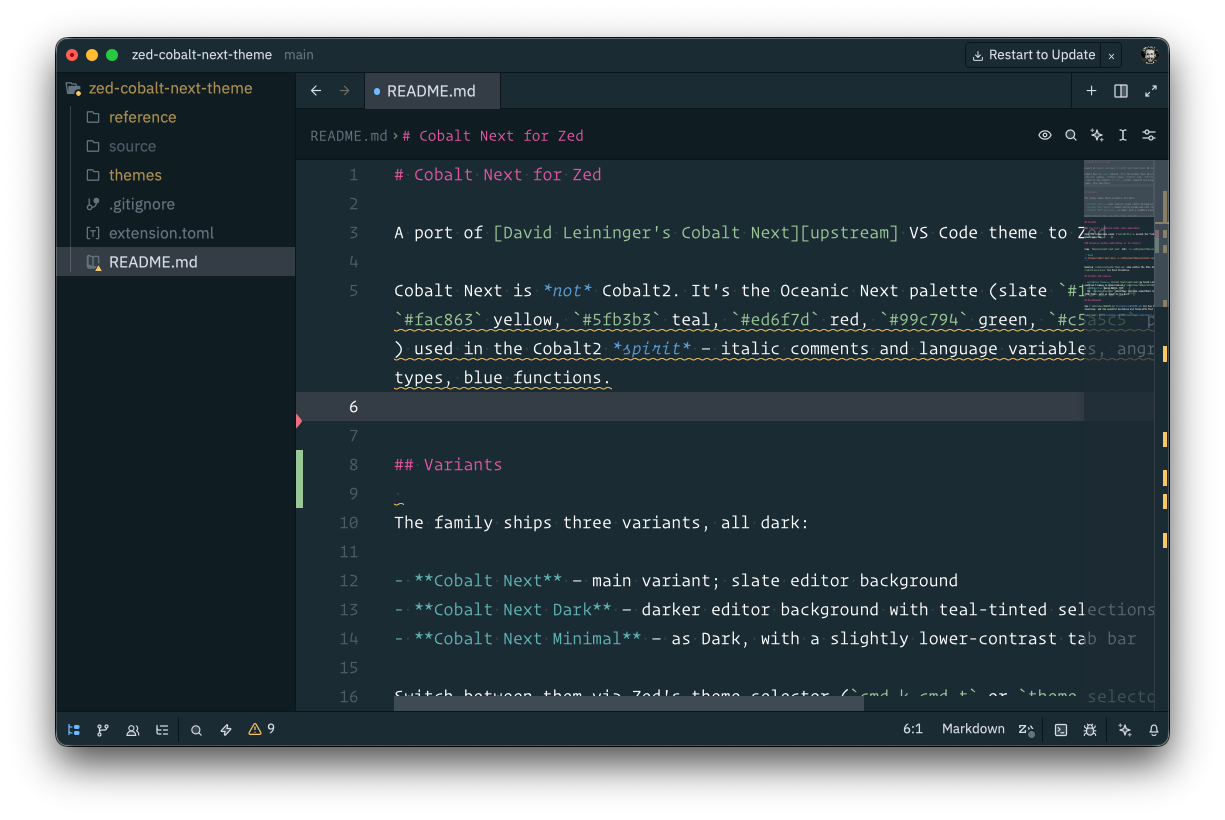Image resolution: width=1225 pixels, height=820 pixels.
Task: Toggle the outline panel icon
Action: 162,730
